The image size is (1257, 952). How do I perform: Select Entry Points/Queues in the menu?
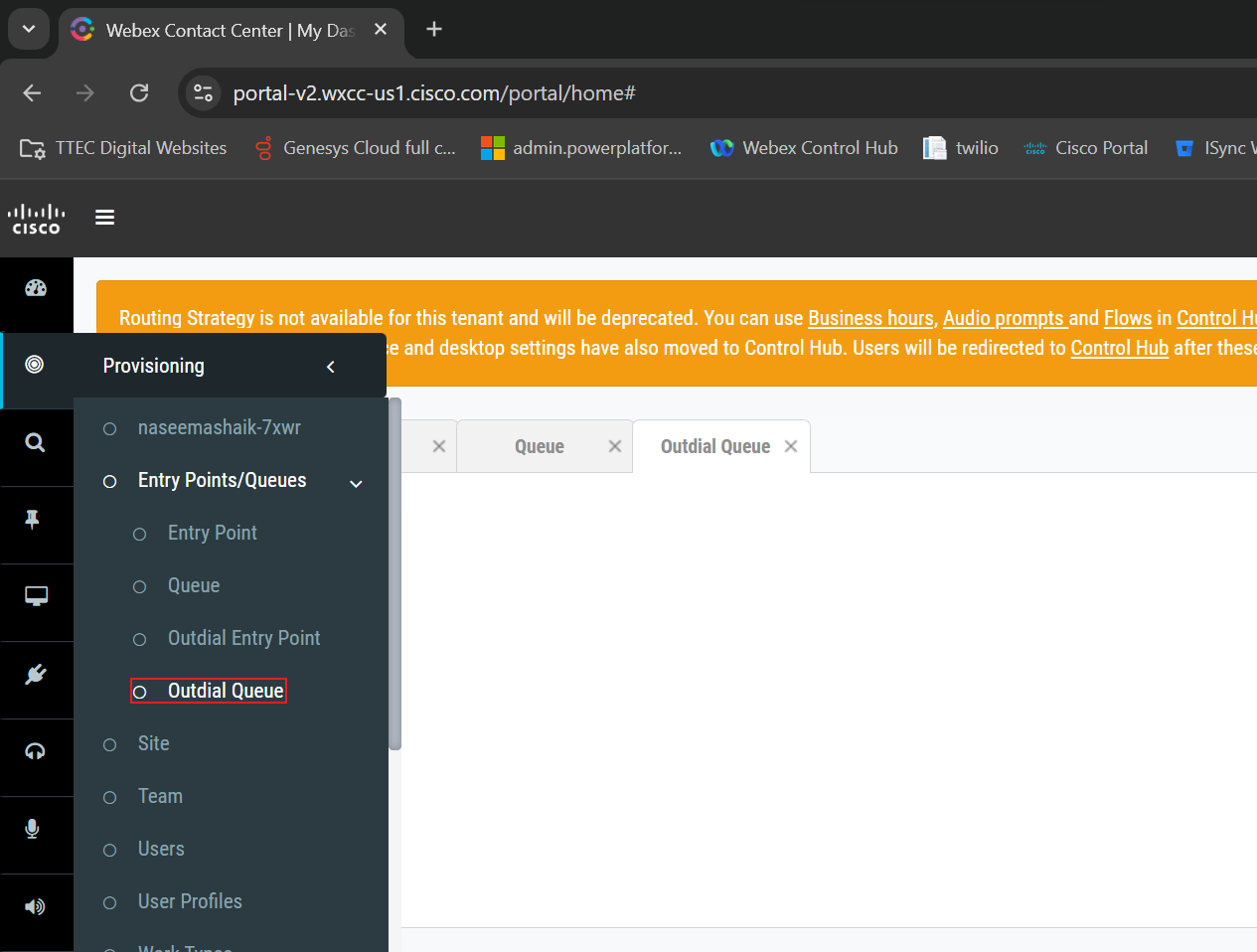click(222, 480)
